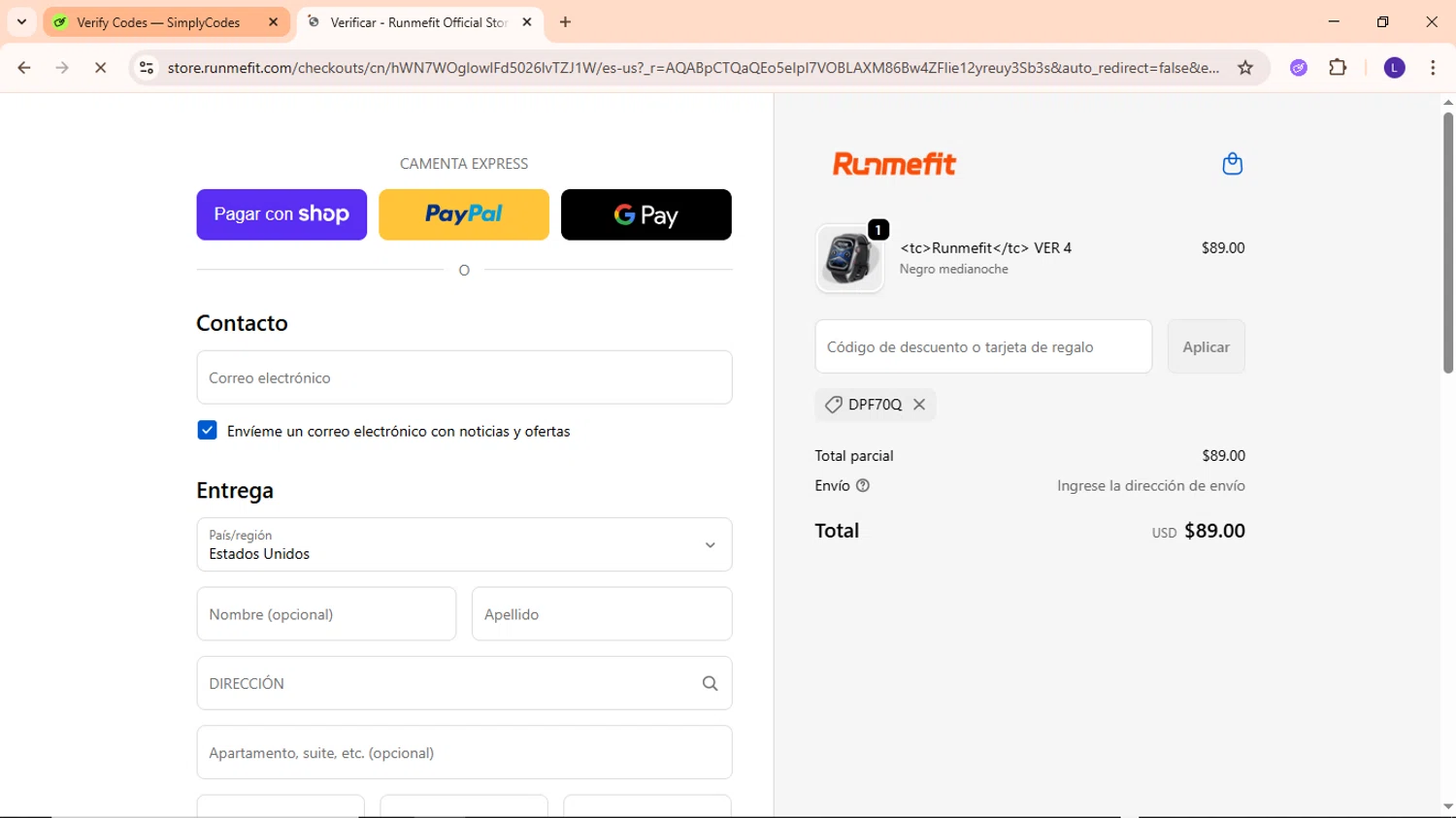View site information icon in address bar

click(147, 68)
